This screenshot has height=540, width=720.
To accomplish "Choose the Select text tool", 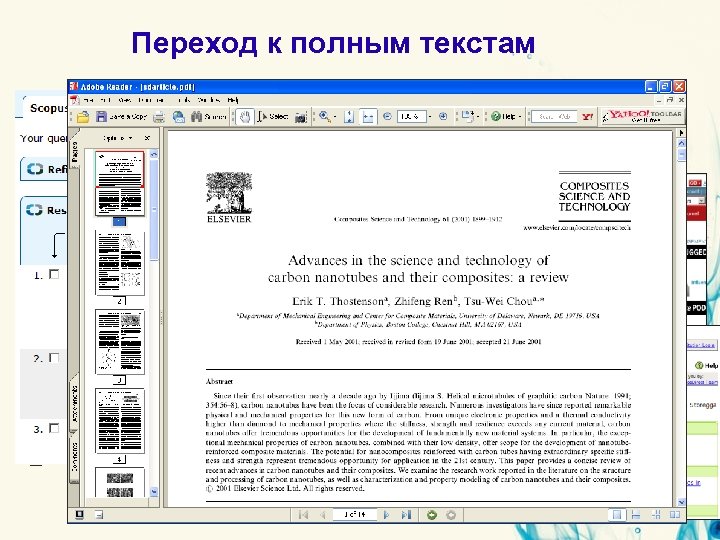I will tap(273, 117).
